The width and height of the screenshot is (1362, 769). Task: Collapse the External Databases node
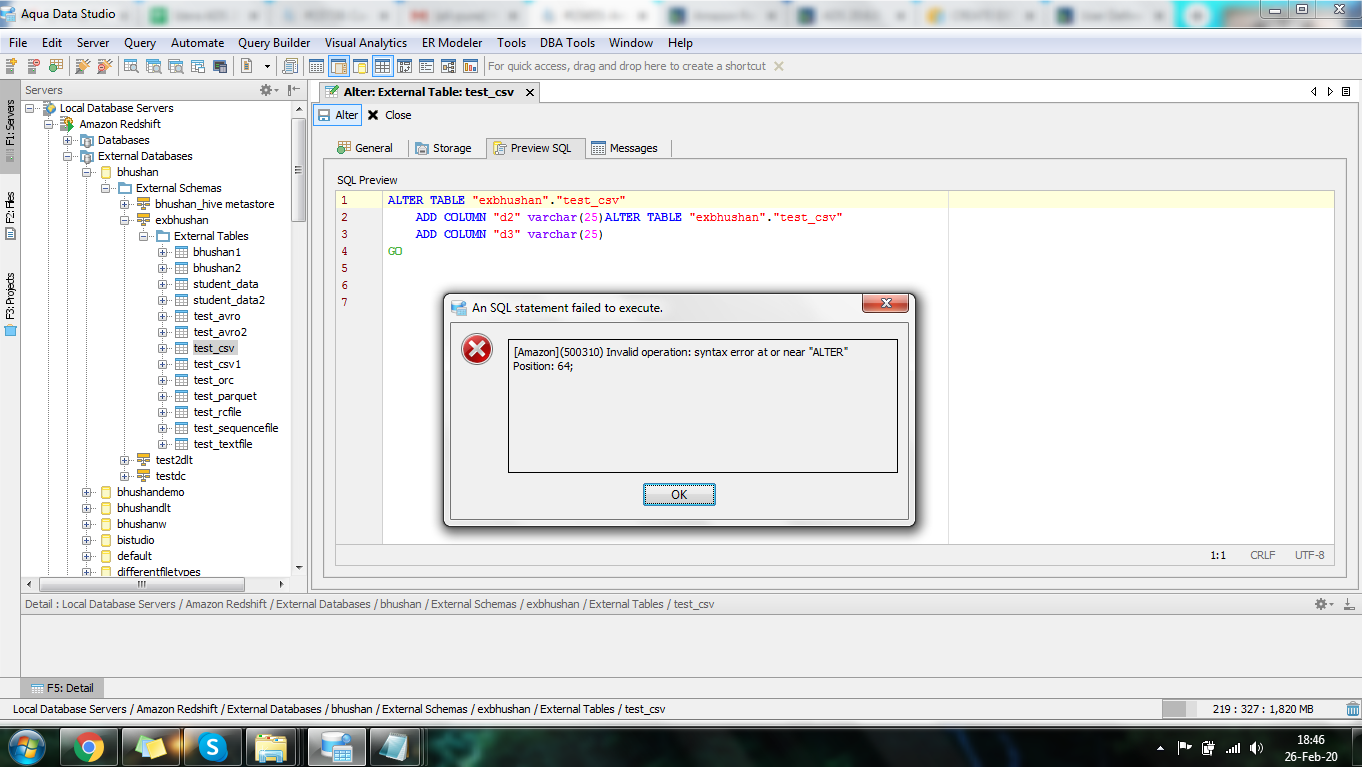(x=68, y=156)
